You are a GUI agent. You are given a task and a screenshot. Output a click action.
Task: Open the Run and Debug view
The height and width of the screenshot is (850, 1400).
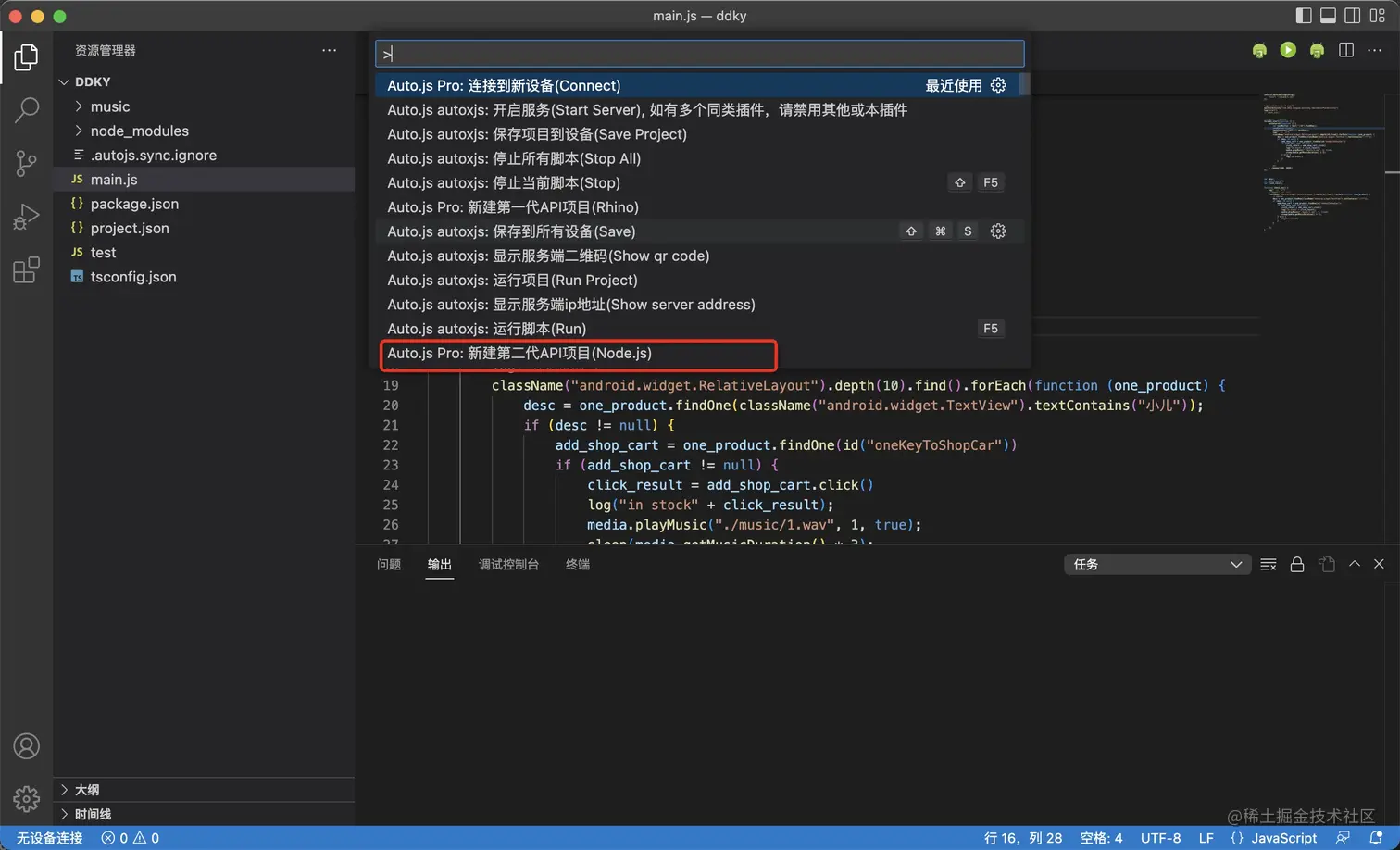point(27,217)
